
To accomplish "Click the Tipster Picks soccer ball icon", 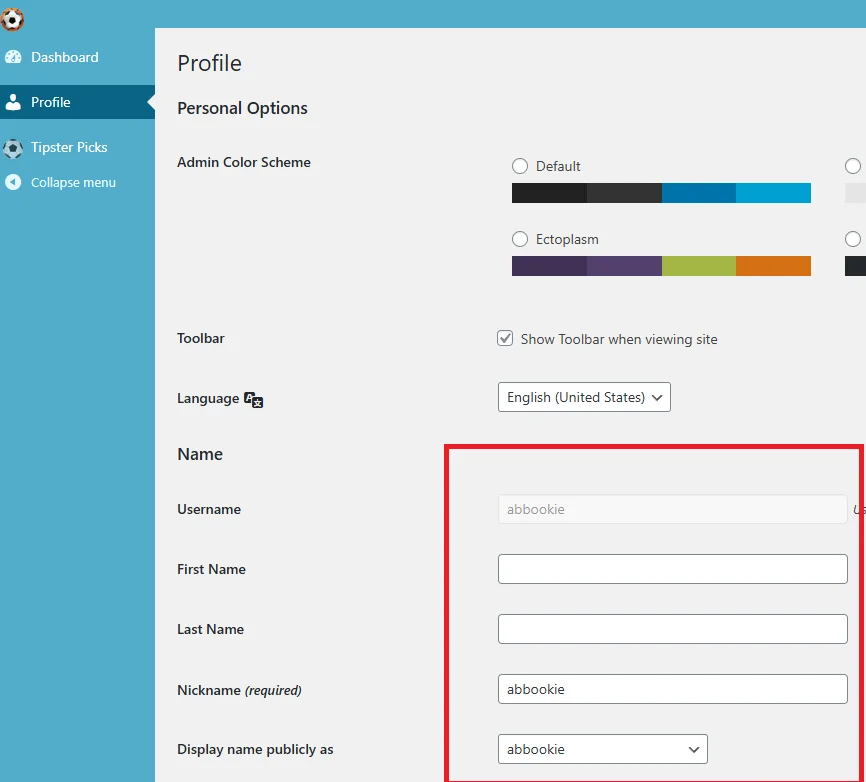I will (x=13, y=148).
